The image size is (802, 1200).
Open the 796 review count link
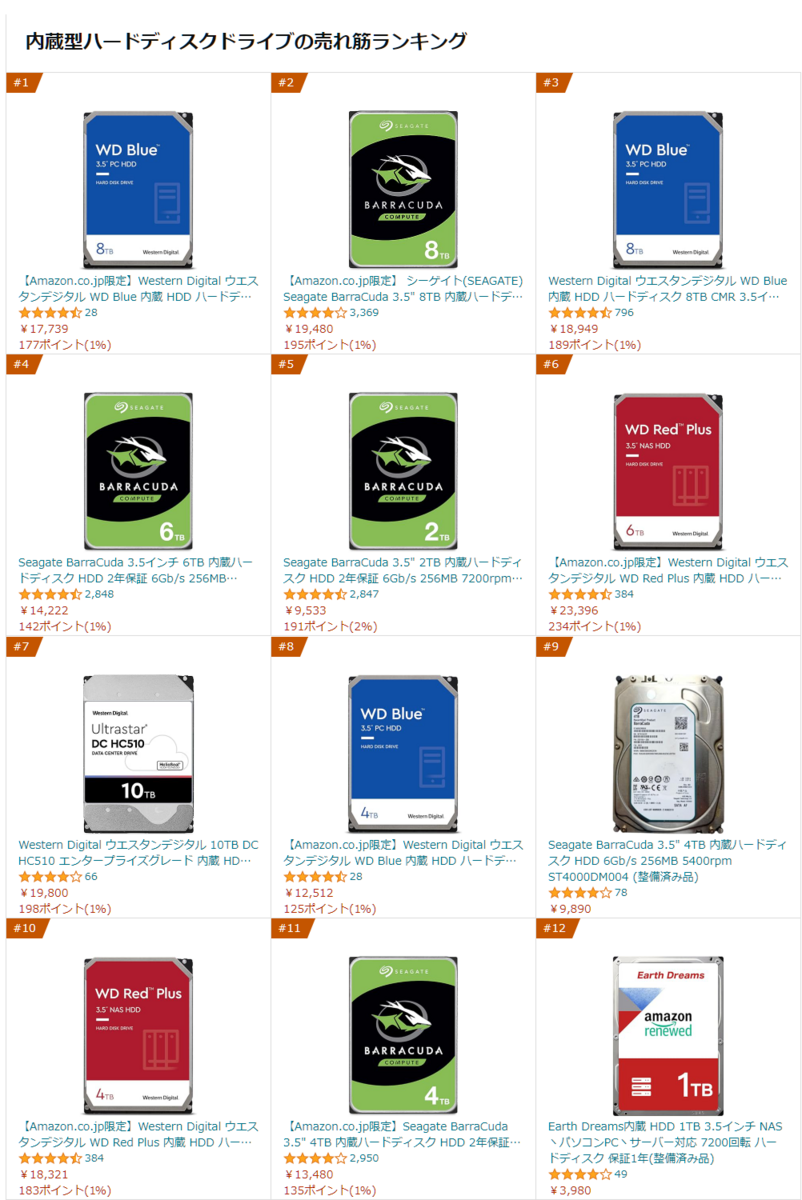(x=624, y=313)
